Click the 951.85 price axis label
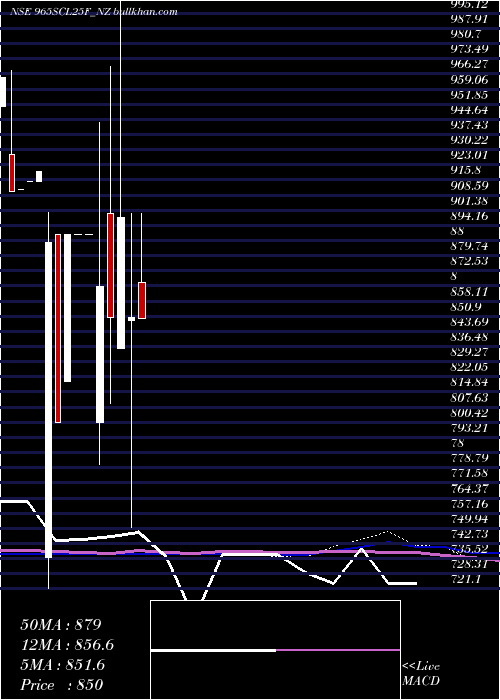 click(470, 95)
